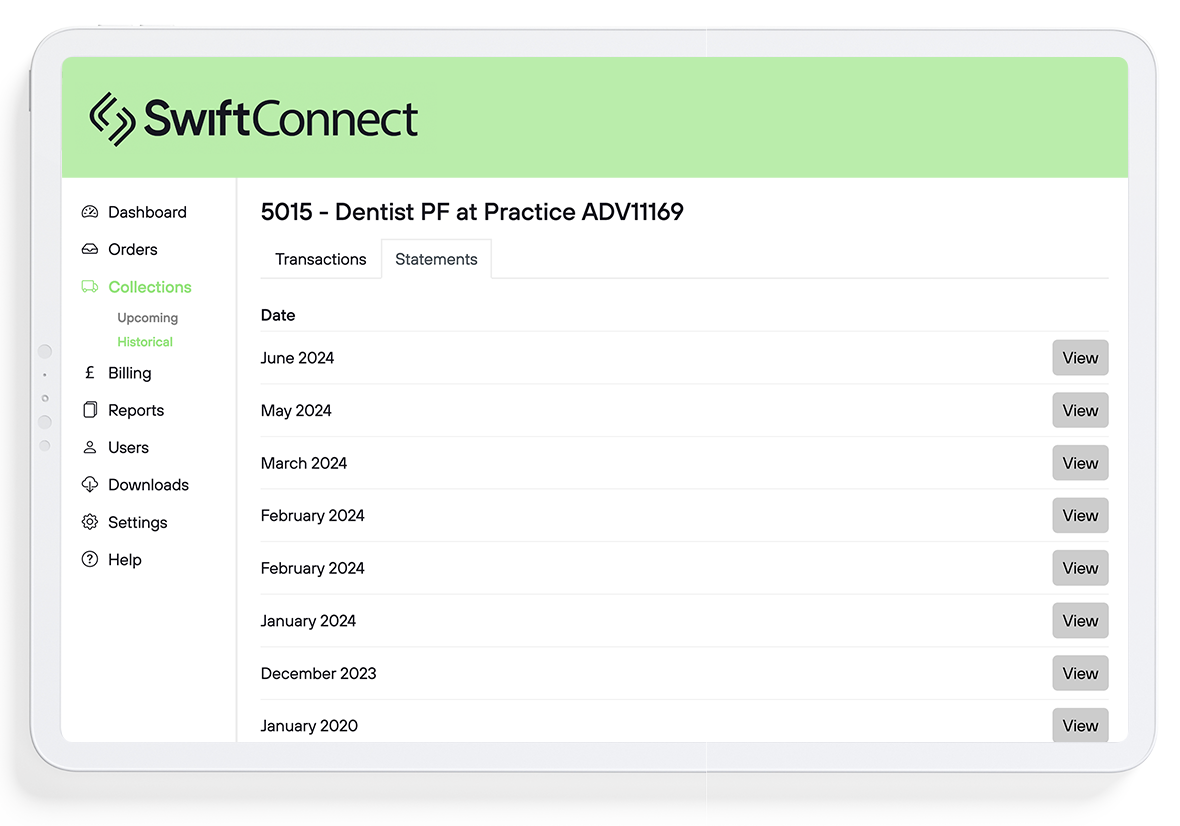Viewport: 1180px width, 826px height.
Task: Select the Historical collections link
Action: [145, 341]
